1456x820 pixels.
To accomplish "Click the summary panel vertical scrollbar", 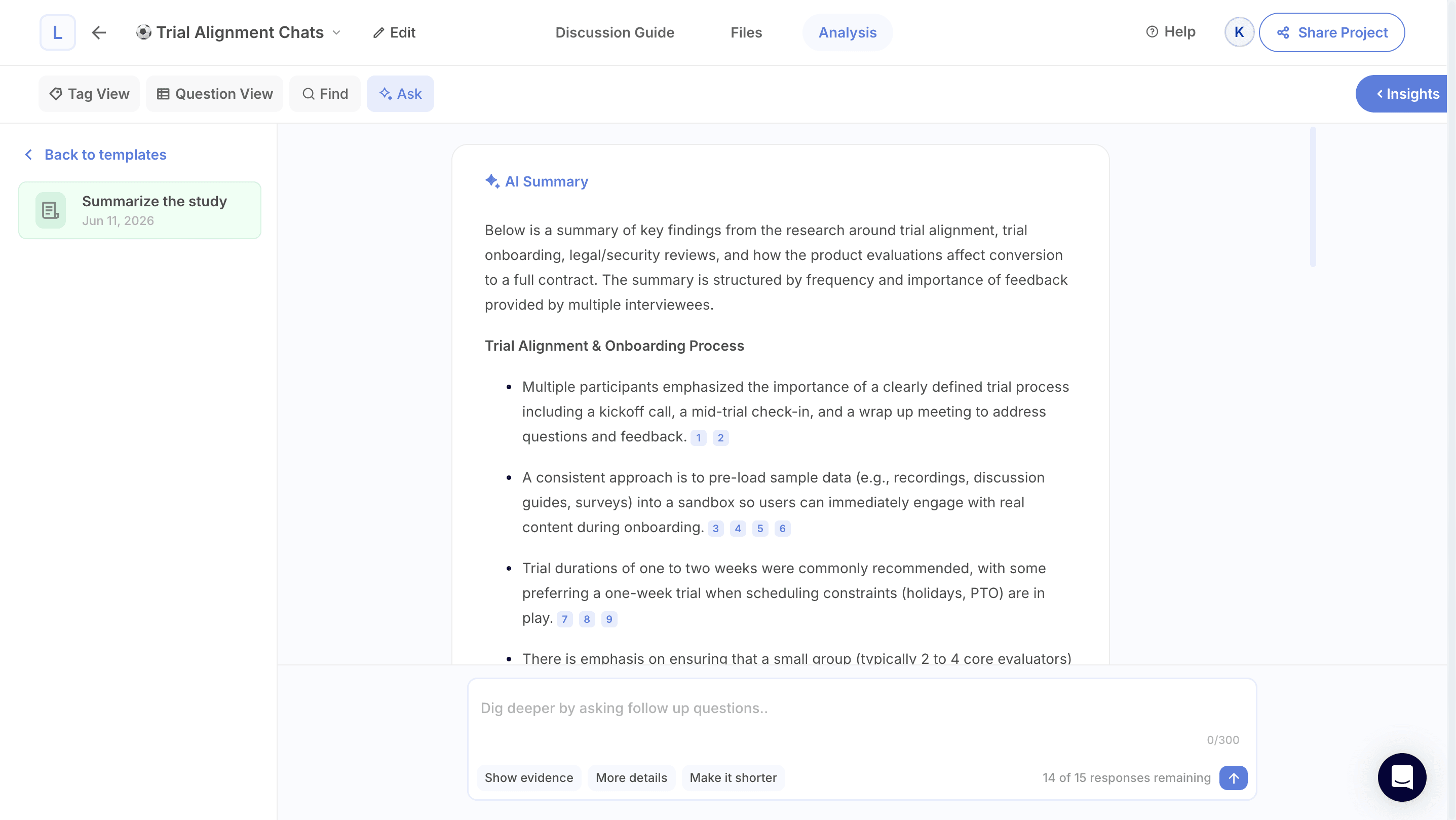I will click(x=1313, y=197).
